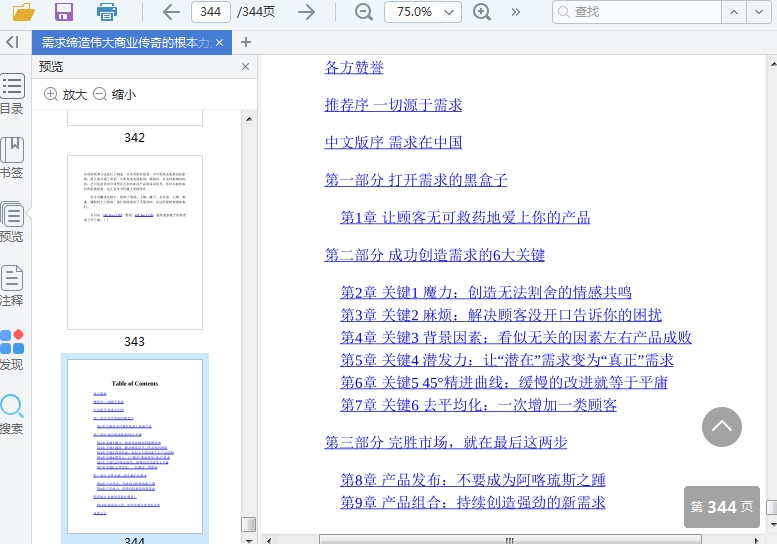Select the 需求缔造伟大商业传奇 document tab
The width and height of the screenshot is (777, 544).
126,43
